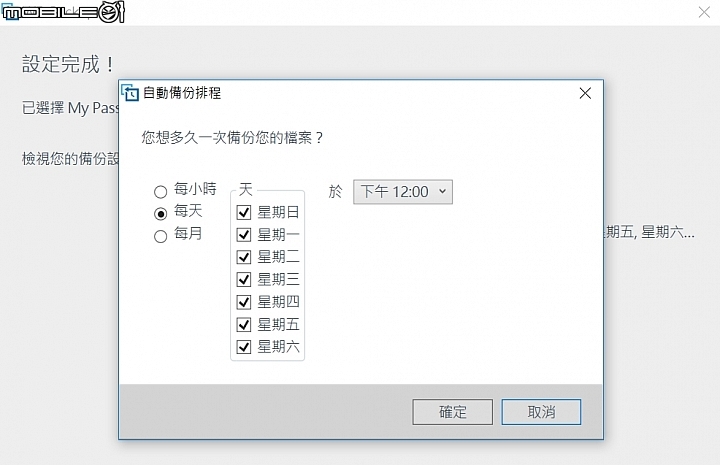Uncheck the 星期六 checkbox
Viewport: 720px width, 465px height.
point(244,347)
